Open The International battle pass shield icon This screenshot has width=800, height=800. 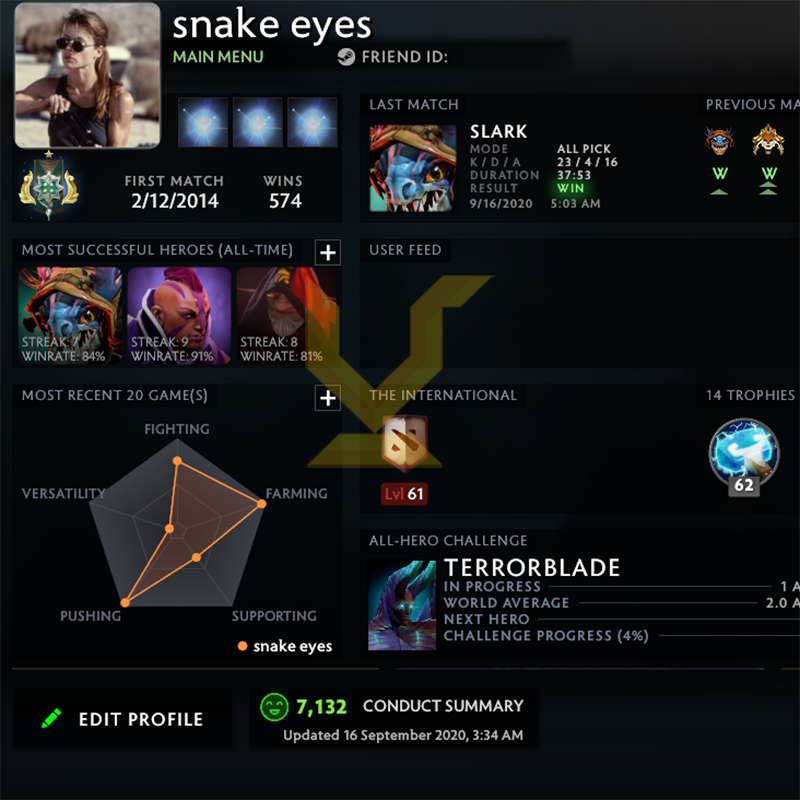[x=405, y=442]
